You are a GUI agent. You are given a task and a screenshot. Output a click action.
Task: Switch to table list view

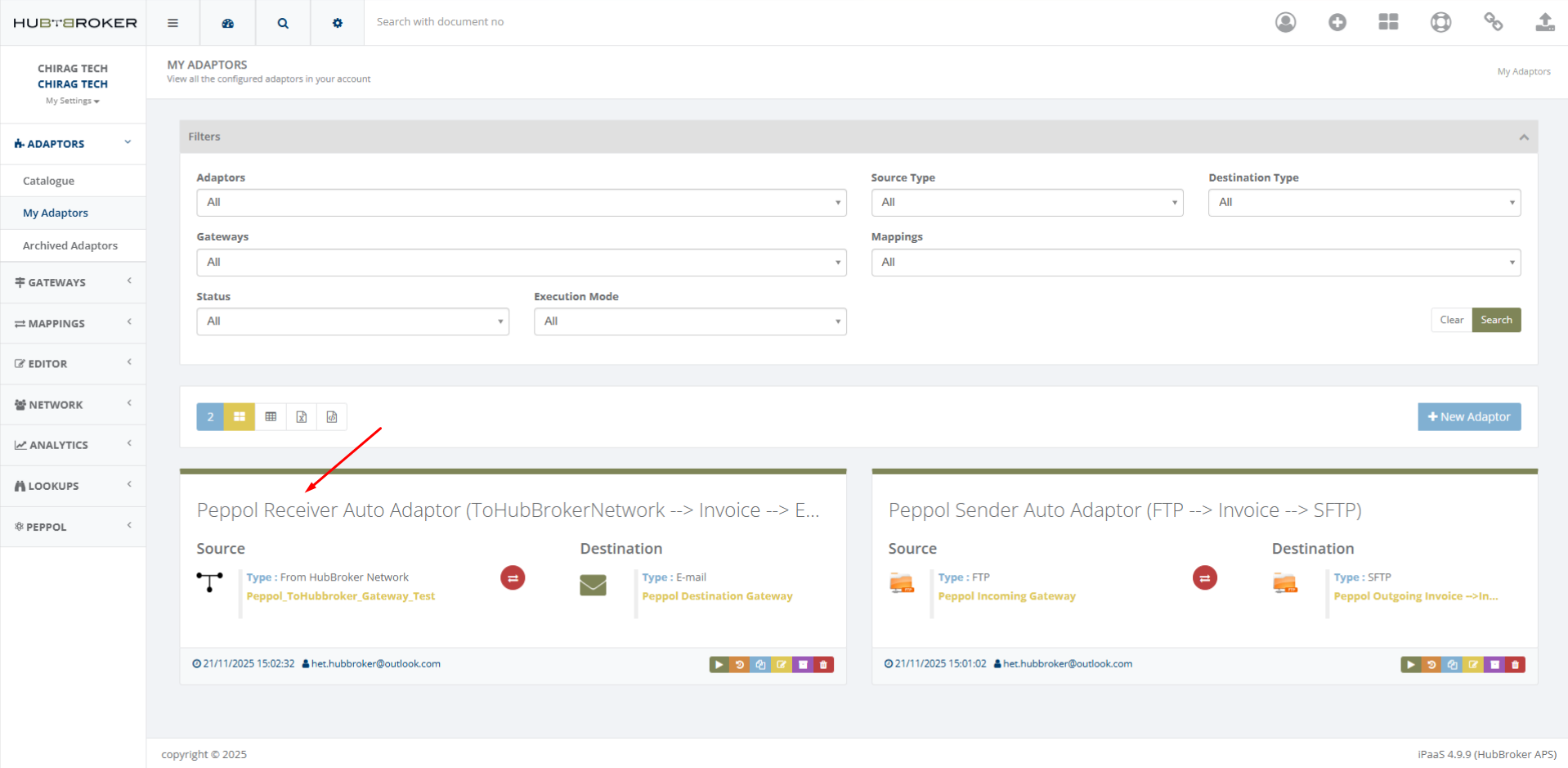pos(271,417)
